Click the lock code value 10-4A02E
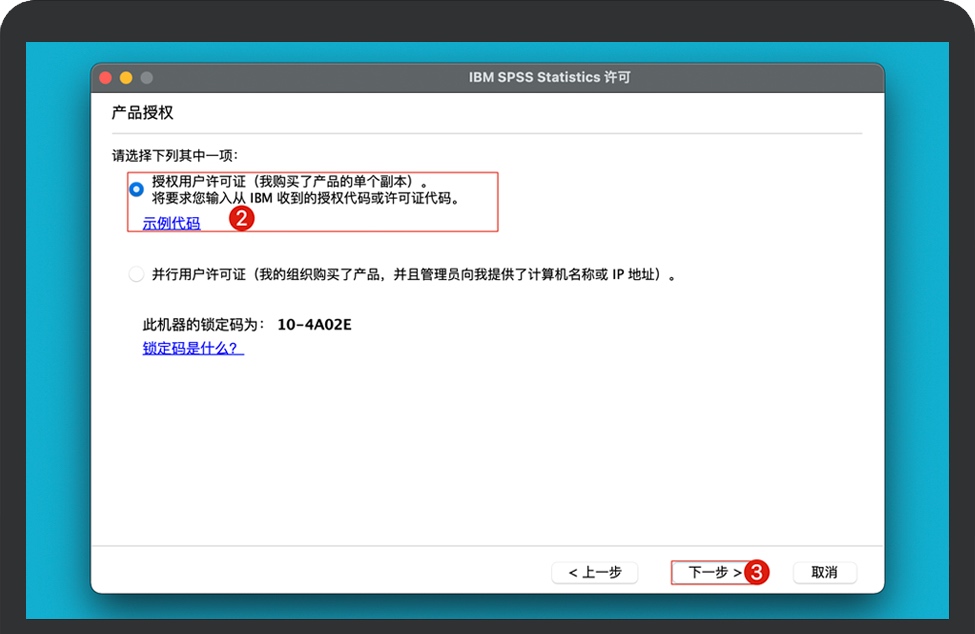 click(314, 324)
